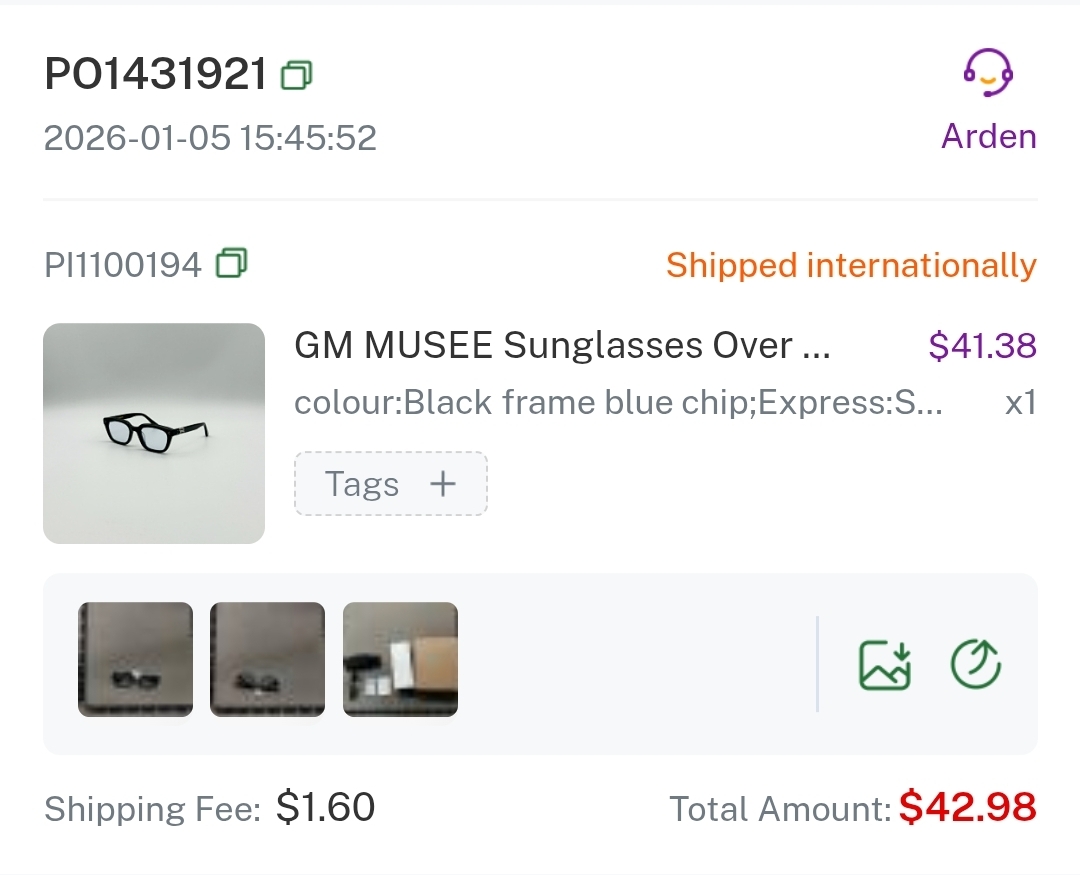Copy order number PO1431921 using copy icon
1080x875 pixels.
tap(297, 75)
